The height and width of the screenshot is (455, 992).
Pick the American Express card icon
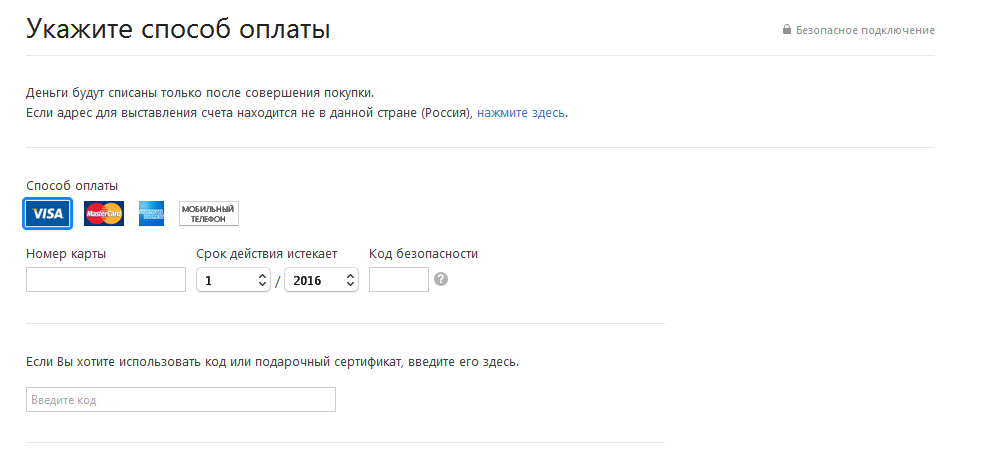click(x=151, y=214)
